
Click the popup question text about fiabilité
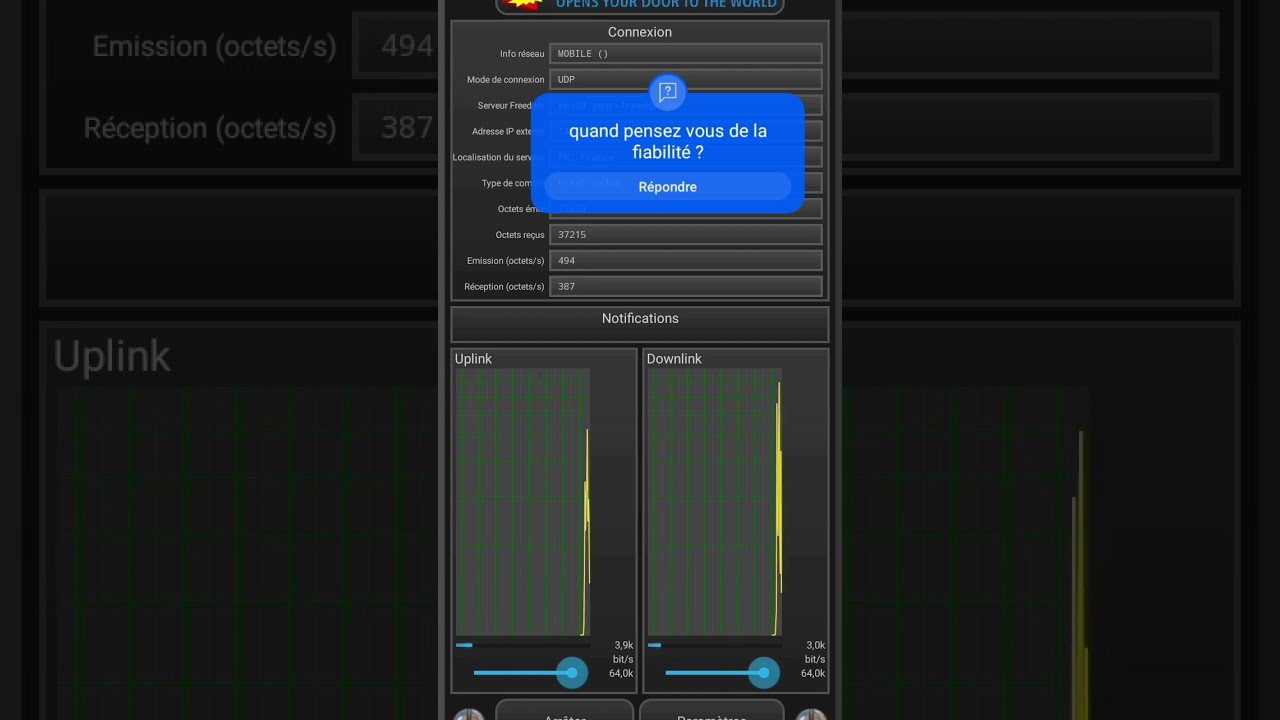668,142
